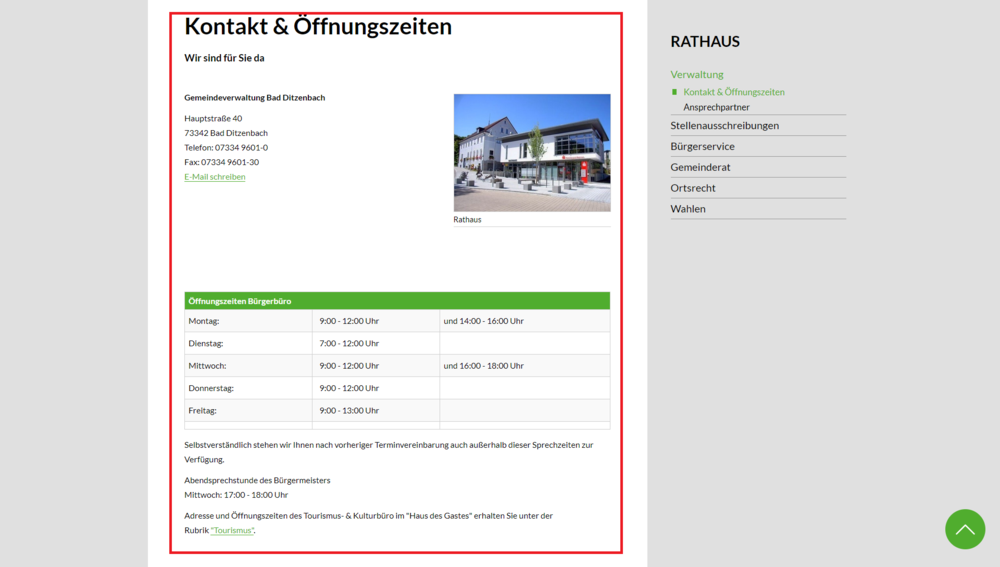
Task: Click the Kontakt & Öffnungszeiten page heading
Action: pyautogui.click(x=318, y=27)
